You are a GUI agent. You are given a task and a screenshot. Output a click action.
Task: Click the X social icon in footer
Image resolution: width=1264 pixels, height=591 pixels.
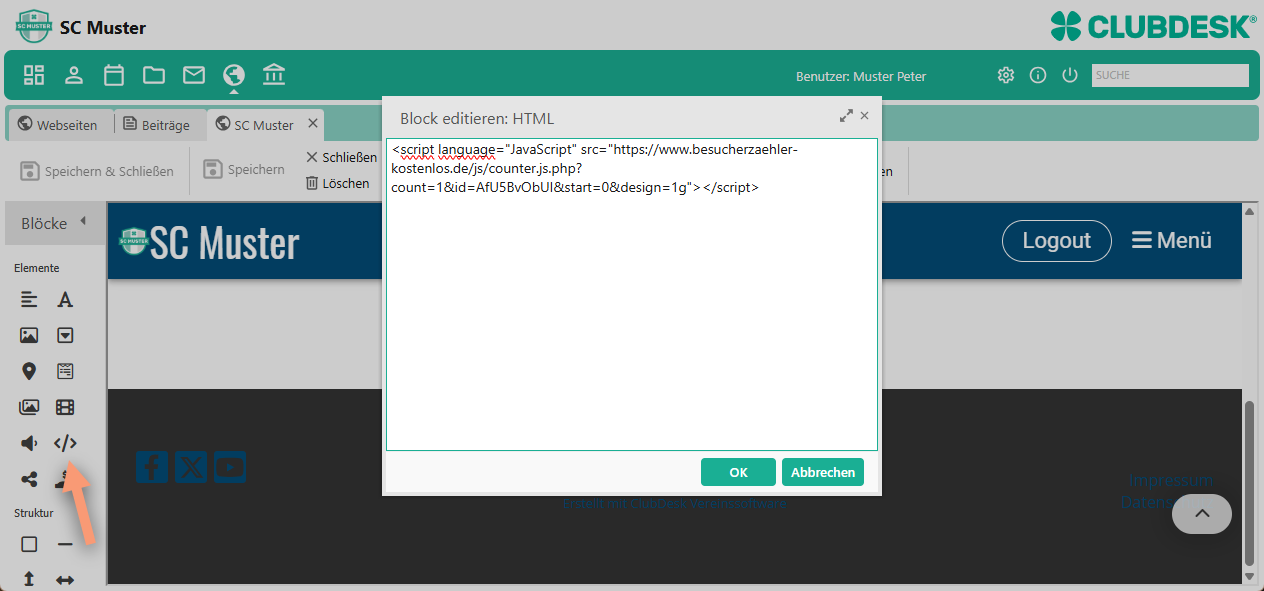click(x=191, y=467)
